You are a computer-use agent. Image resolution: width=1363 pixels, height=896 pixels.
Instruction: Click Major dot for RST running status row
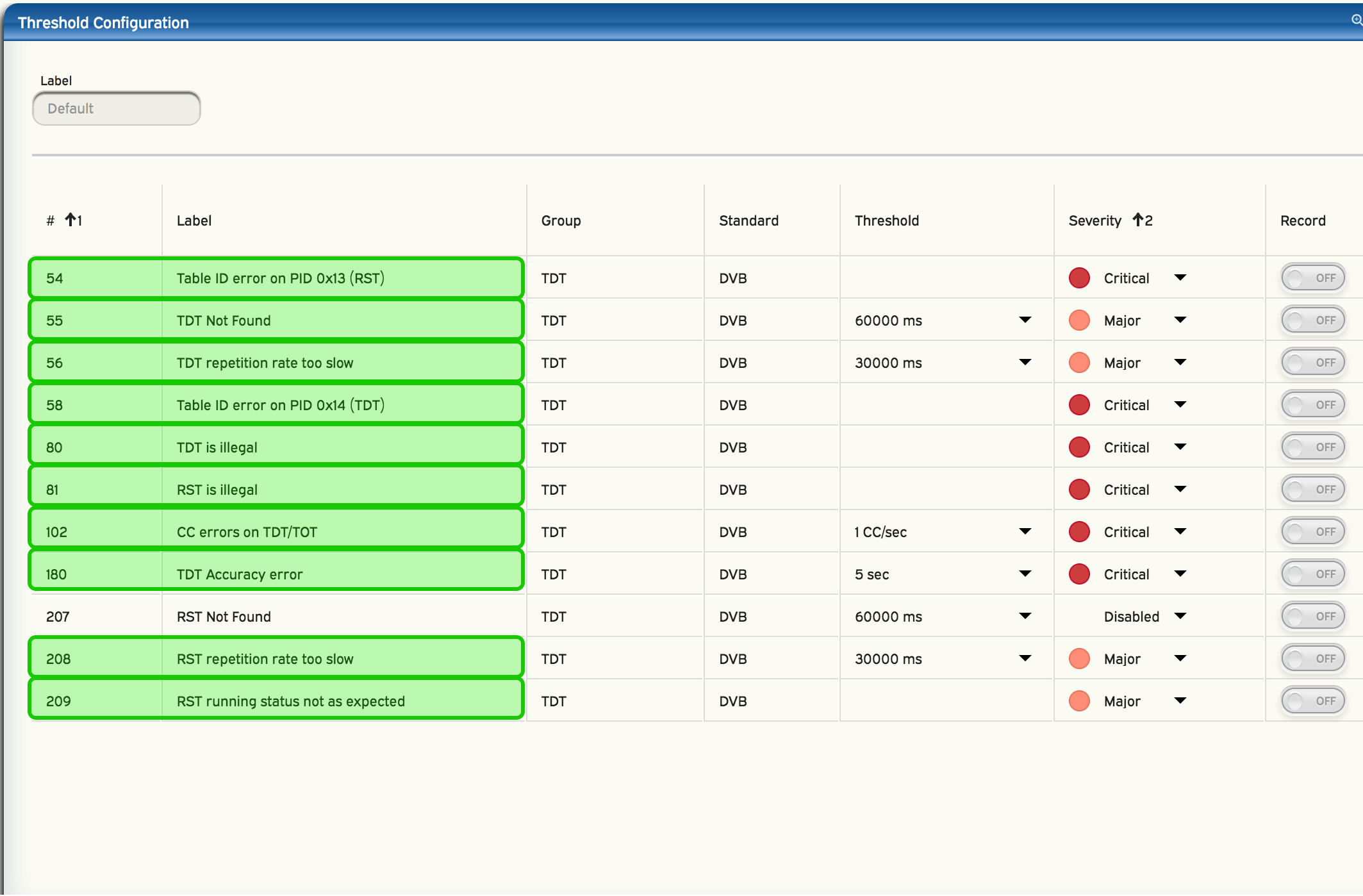point(1079,701)
